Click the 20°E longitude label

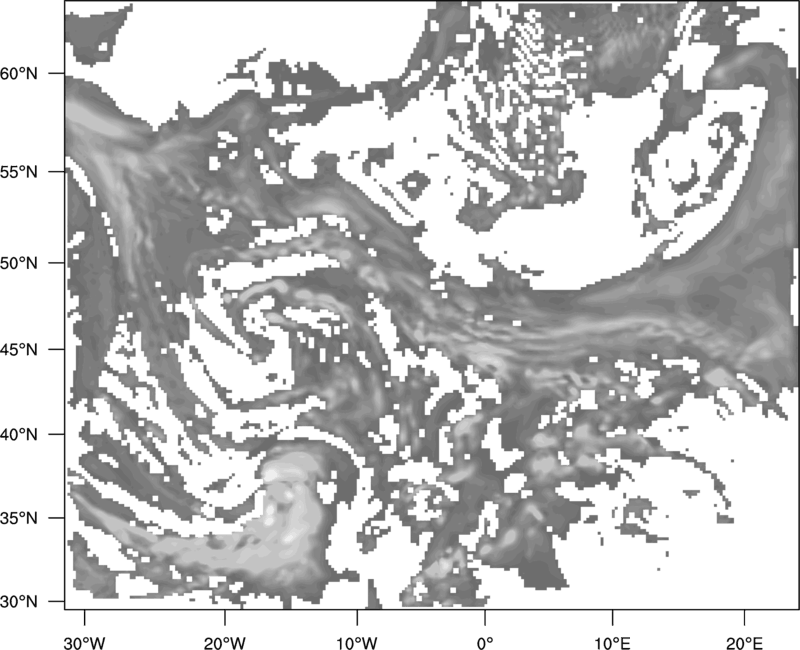(744, 643)
